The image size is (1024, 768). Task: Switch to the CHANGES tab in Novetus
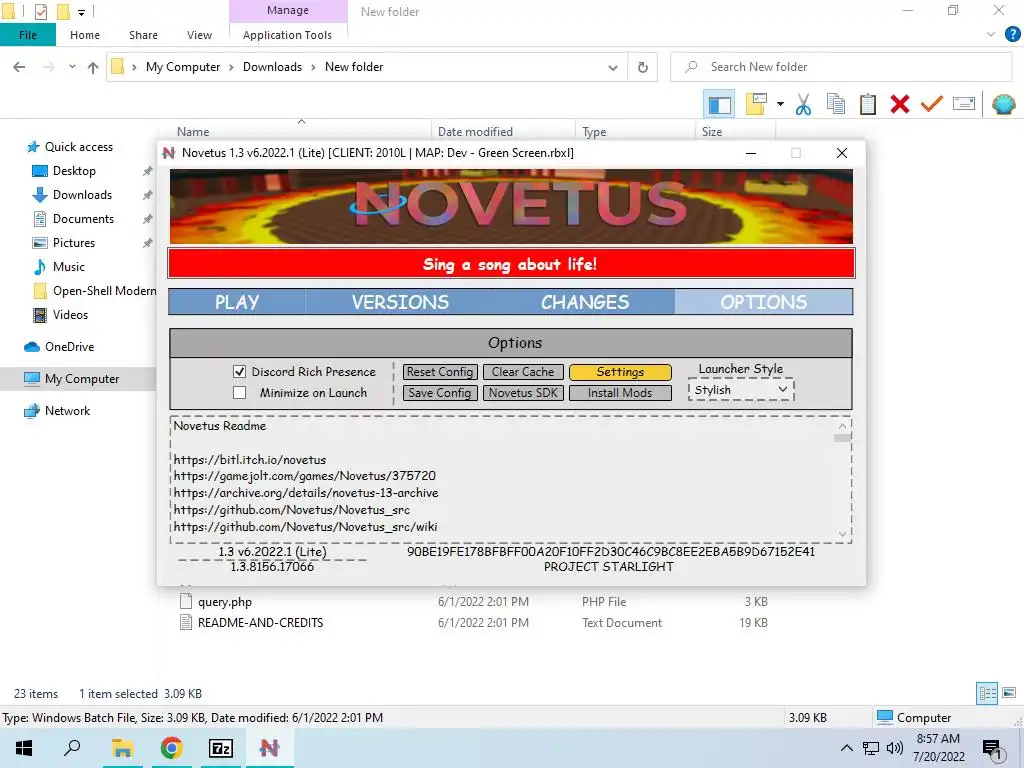585,302
